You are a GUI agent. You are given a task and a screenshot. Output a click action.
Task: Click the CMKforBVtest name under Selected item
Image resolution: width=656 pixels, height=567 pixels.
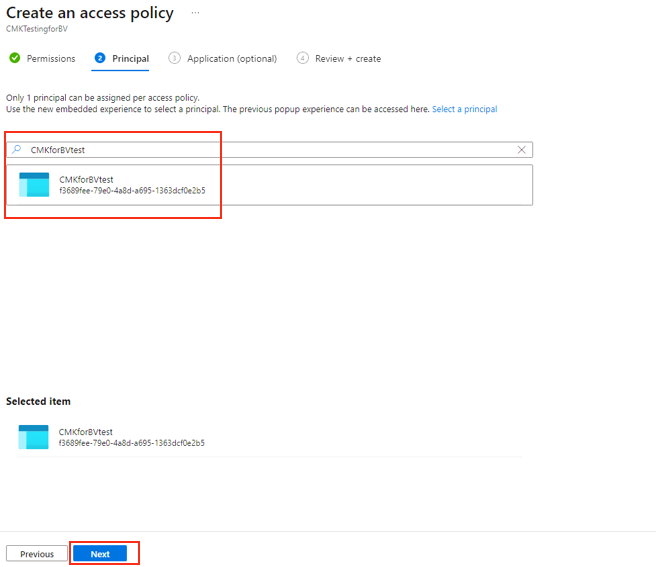point(86,431)
